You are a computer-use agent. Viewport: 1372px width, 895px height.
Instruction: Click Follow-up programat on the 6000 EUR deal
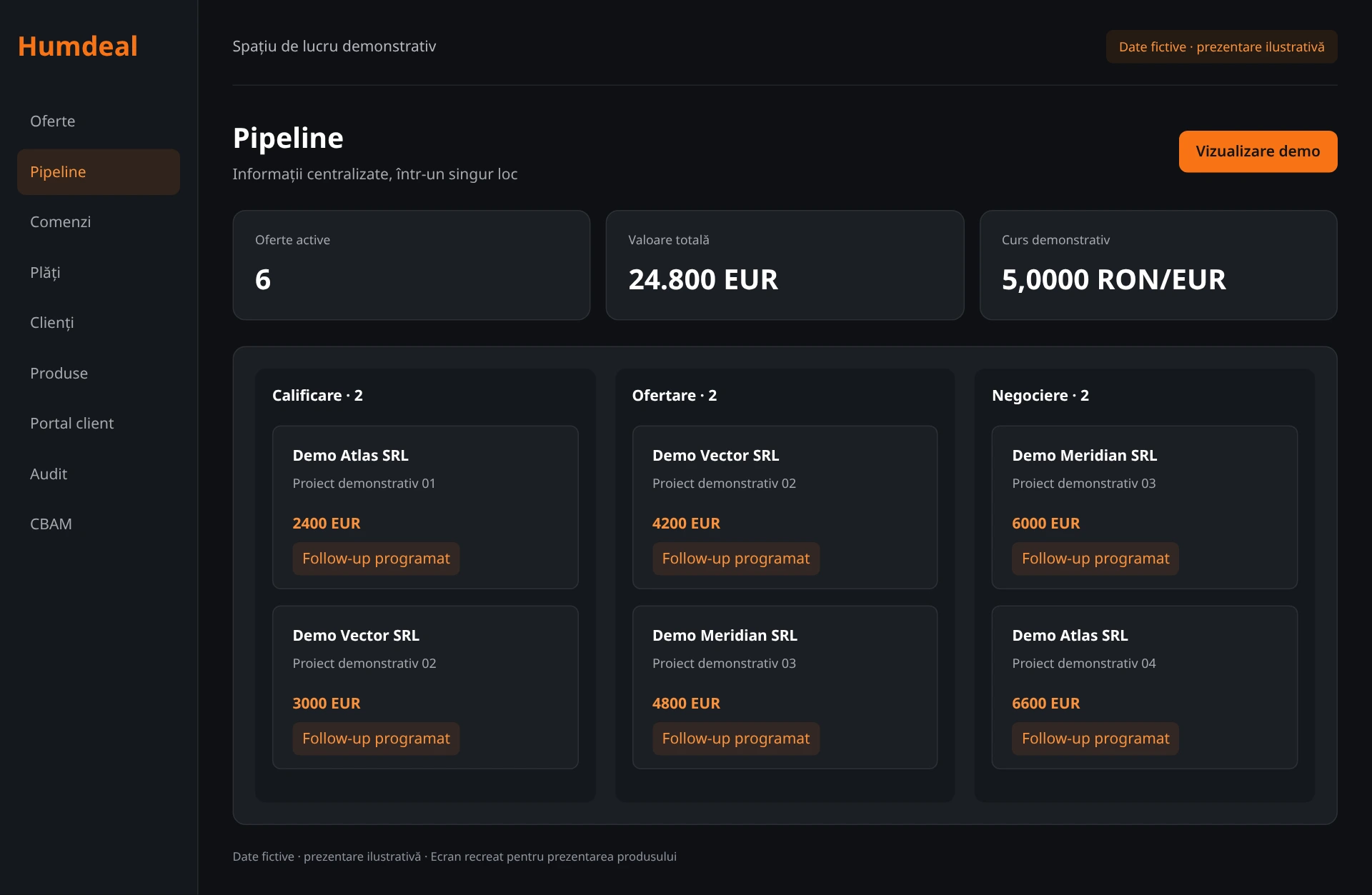[1095, 559]
